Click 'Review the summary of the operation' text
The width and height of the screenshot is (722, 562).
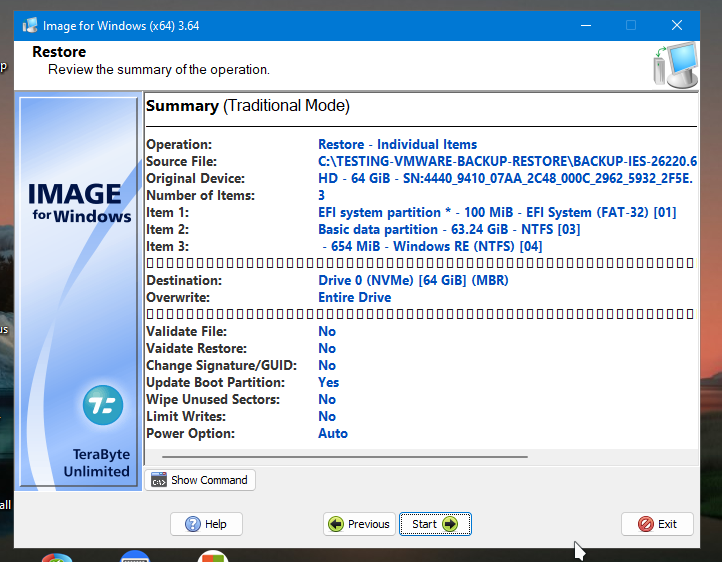(x=159, y=70)
